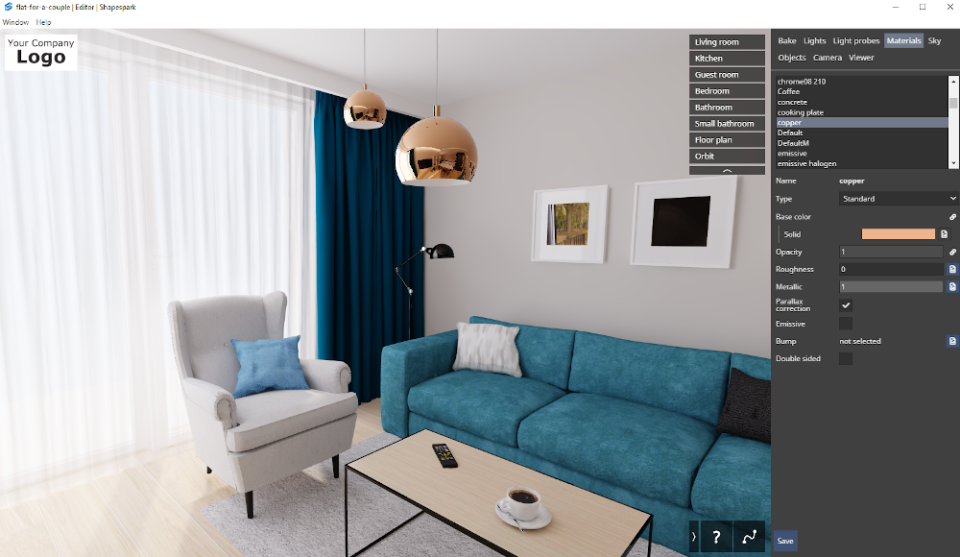Click the link icon beside Opacity

[x=952, y=252]
